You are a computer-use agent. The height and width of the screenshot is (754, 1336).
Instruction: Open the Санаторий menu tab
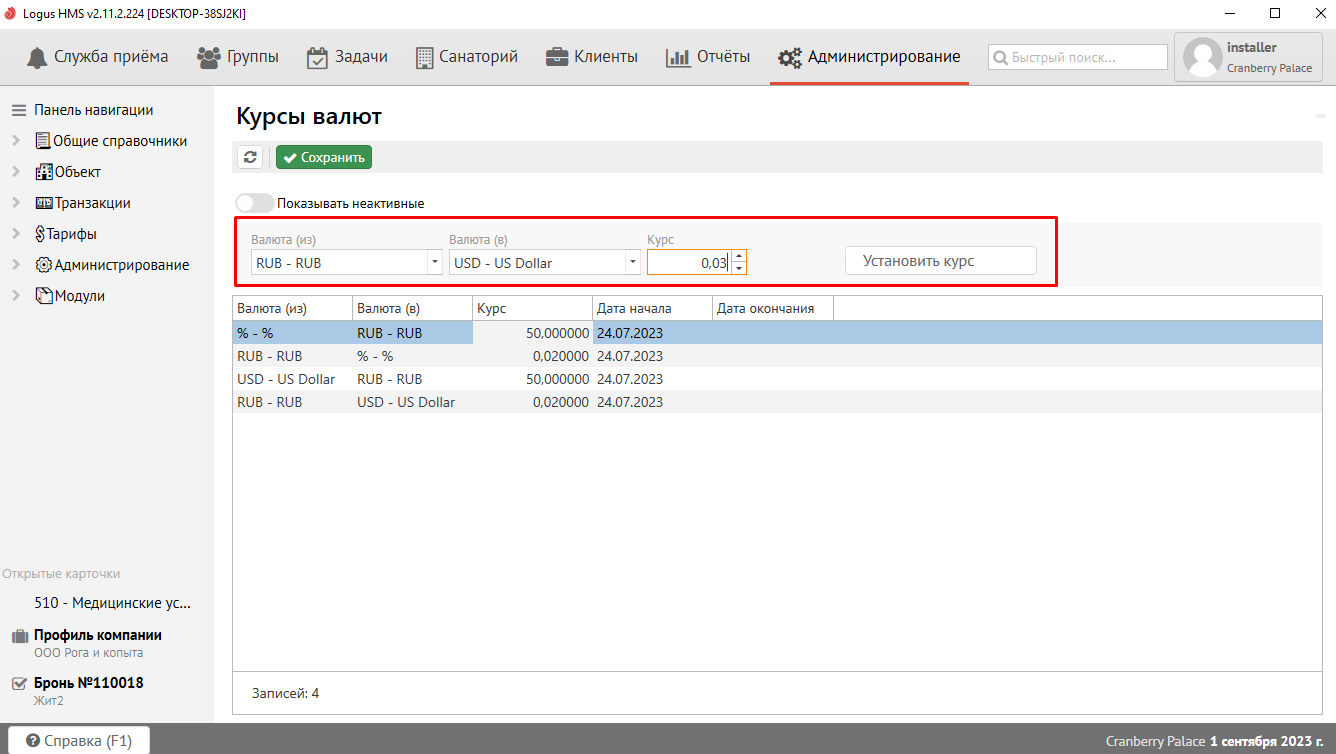coord(466,57)
